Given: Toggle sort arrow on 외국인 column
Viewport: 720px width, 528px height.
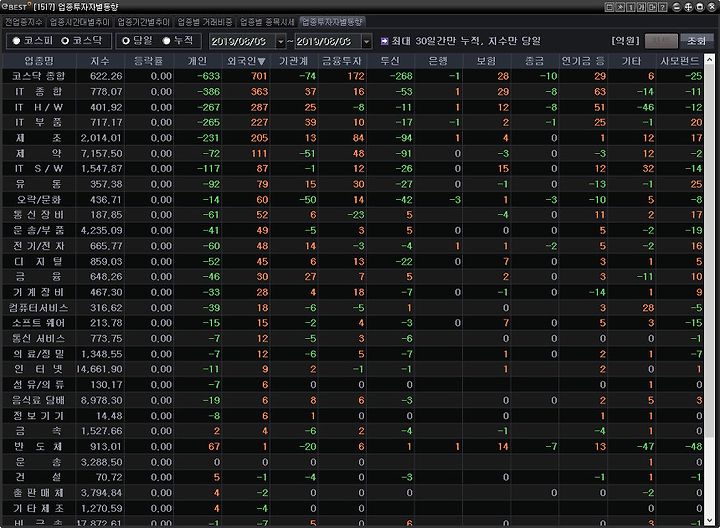Looking at the screenshot, I should pyautogui.click(x=261, y=61).
